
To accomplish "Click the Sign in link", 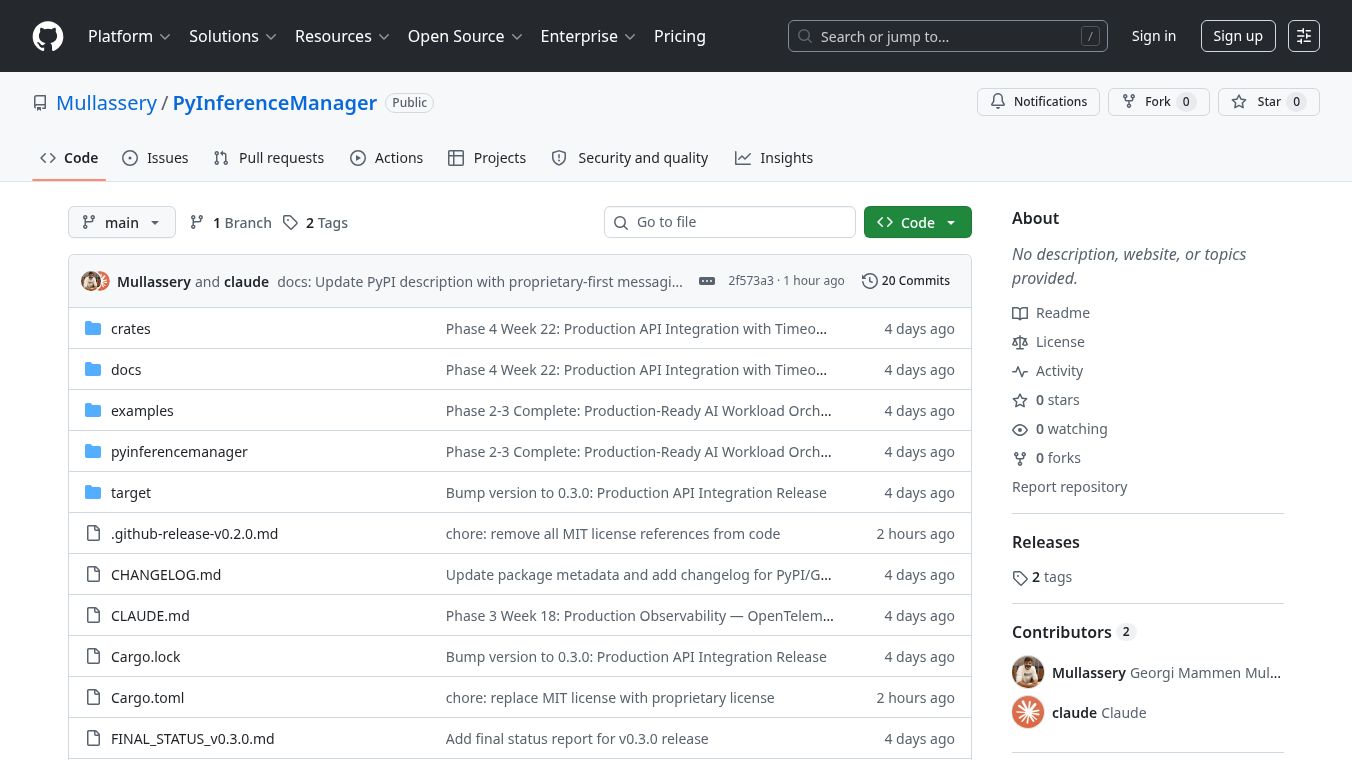I will pyautogui.click(x=1154, y=36).
